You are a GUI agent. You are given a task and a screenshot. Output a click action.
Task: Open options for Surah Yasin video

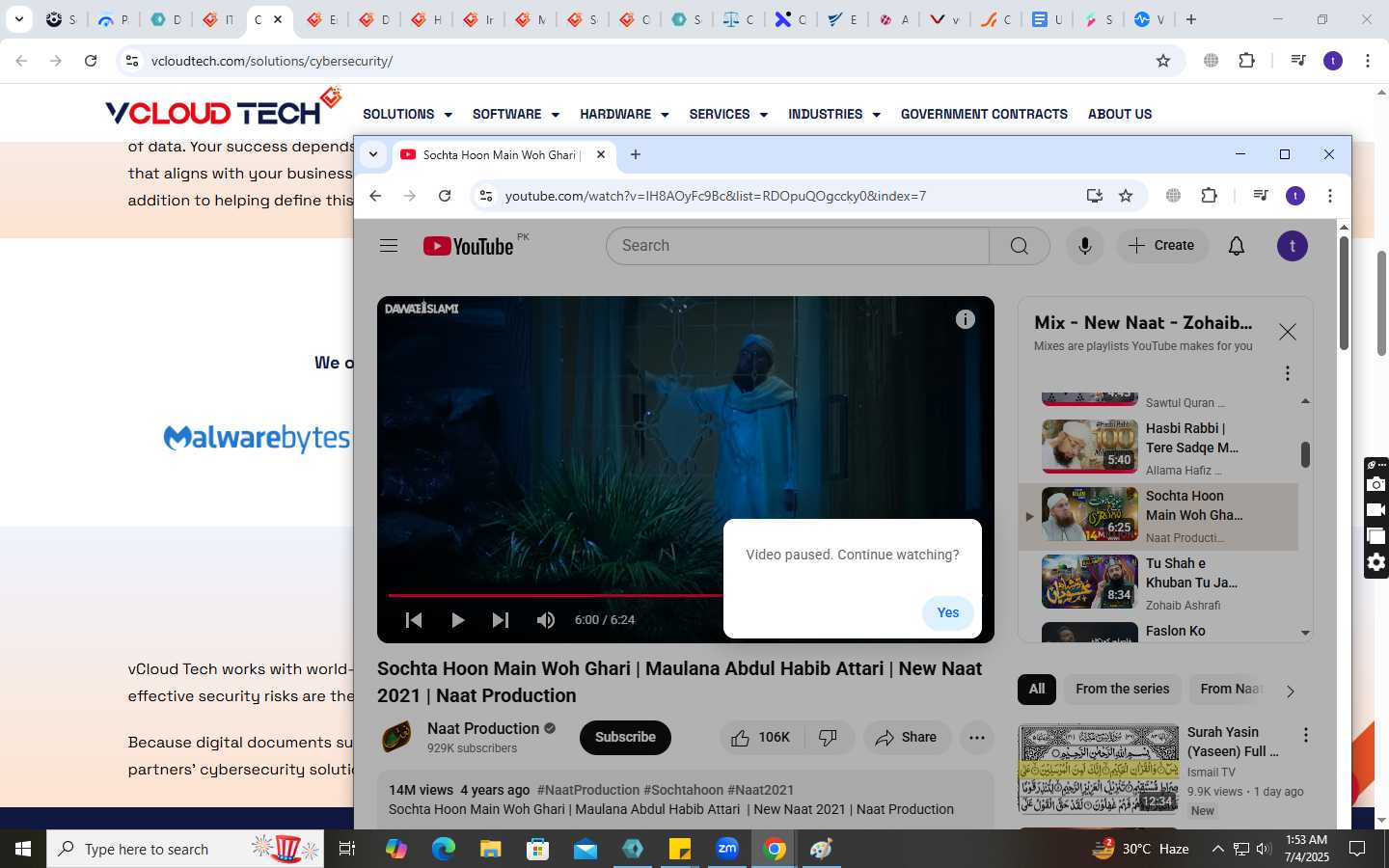coord(1306,735)
